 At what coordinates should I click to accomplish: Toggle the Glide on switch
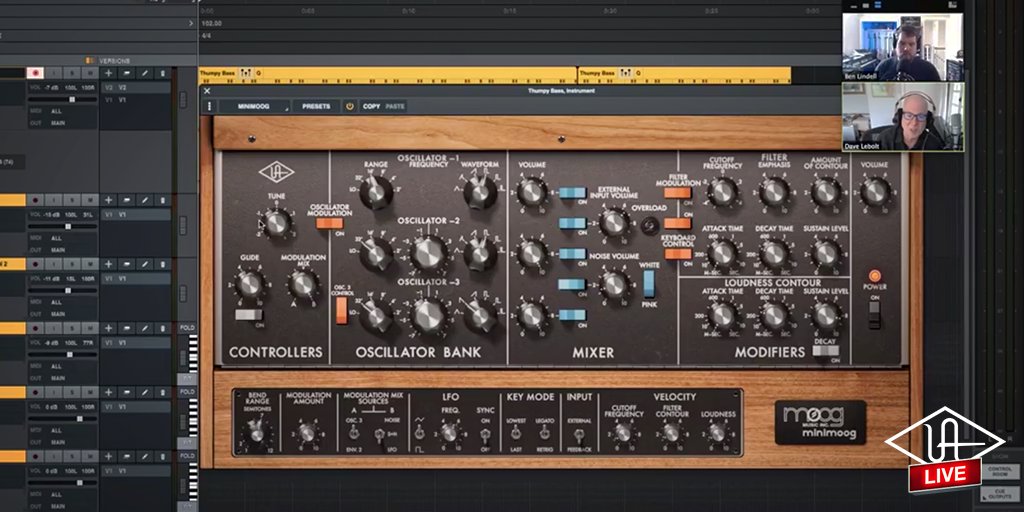249,315
